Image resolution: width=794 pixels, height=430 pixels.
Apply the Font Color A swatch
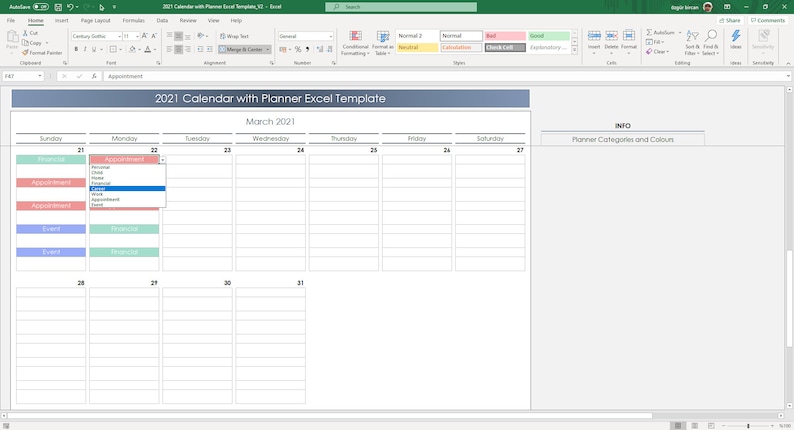[x=147, y=49]
